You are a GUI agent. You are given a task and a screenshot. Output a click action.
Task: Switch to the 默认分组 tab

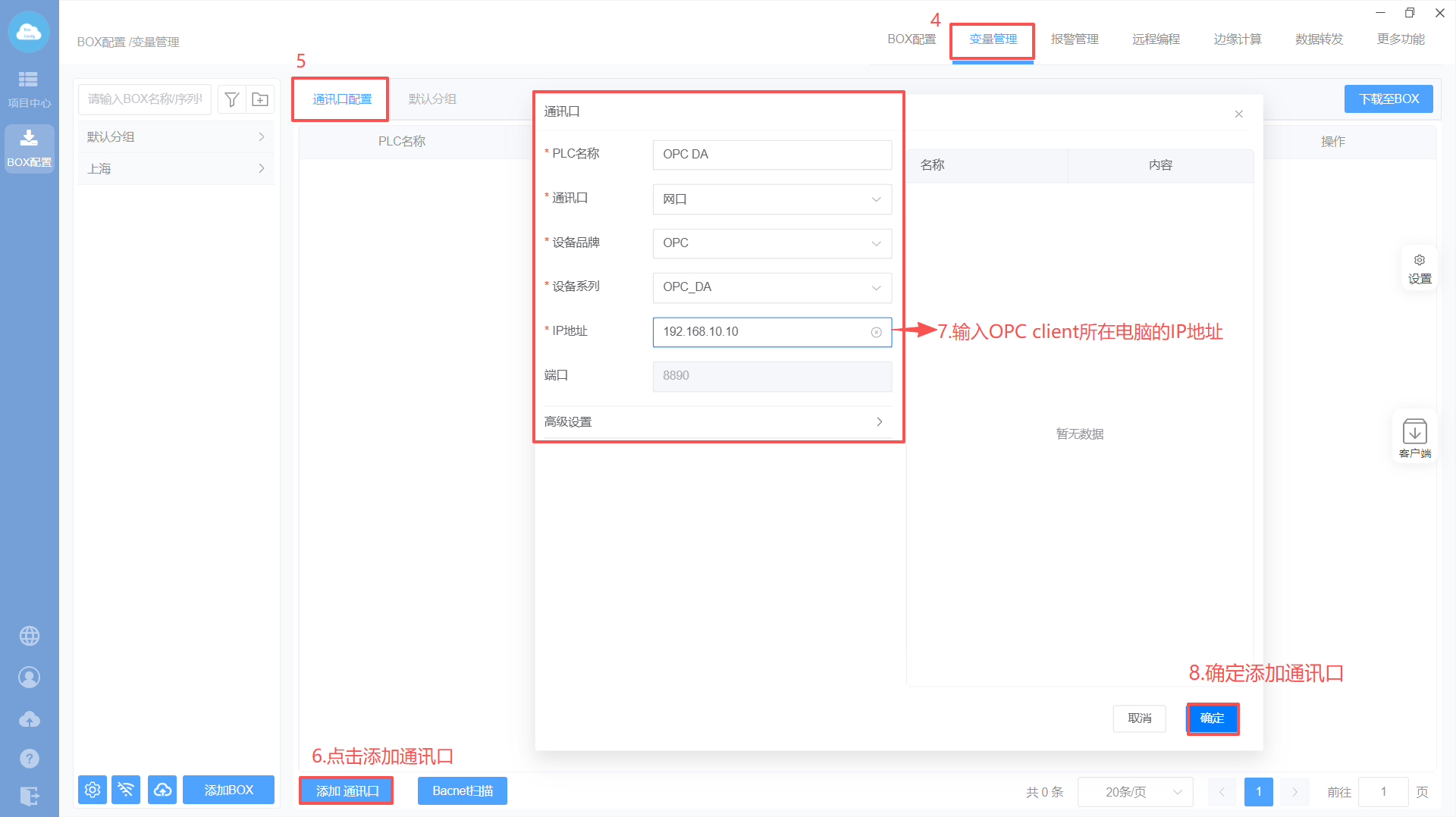pos(432,99)
